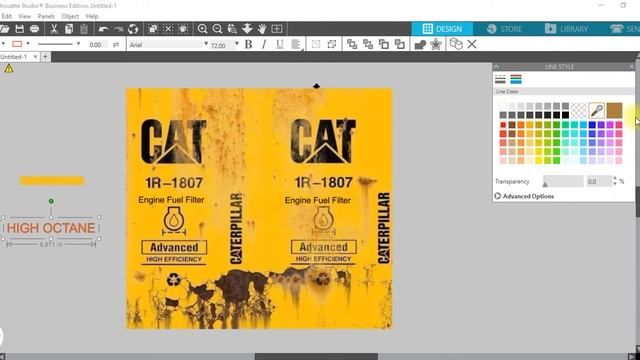
Task: Open the Arial font dropdown
Action: [206, 44]
